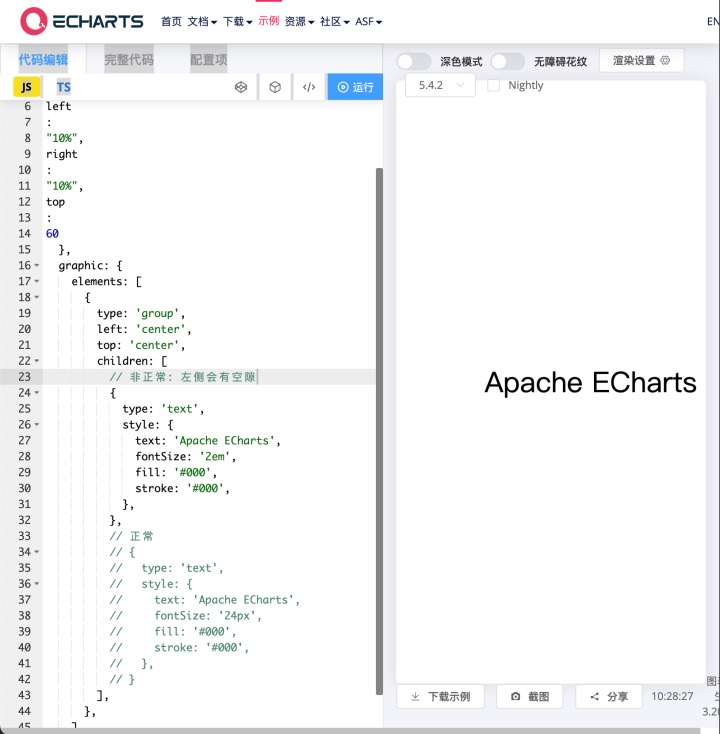
Task: Open the 社区 menu dropdown
Action: [x=335, y=22]
